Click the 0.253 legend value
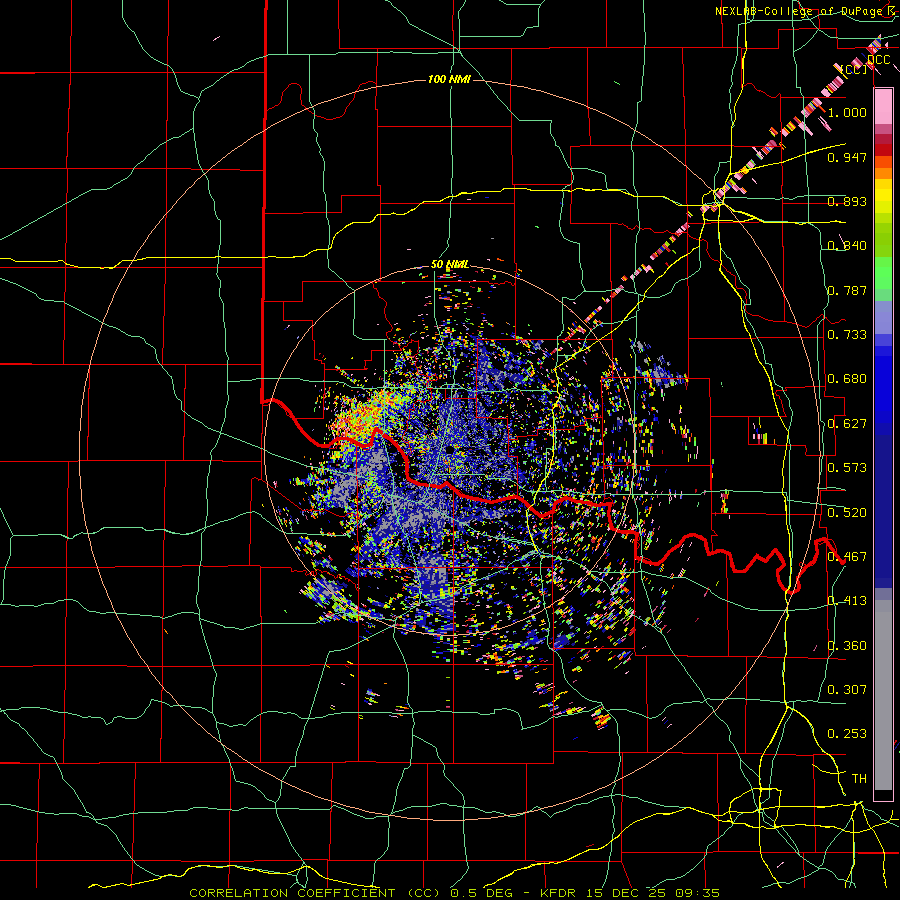This screenshot has width=900, height=900. coord(847,734)
